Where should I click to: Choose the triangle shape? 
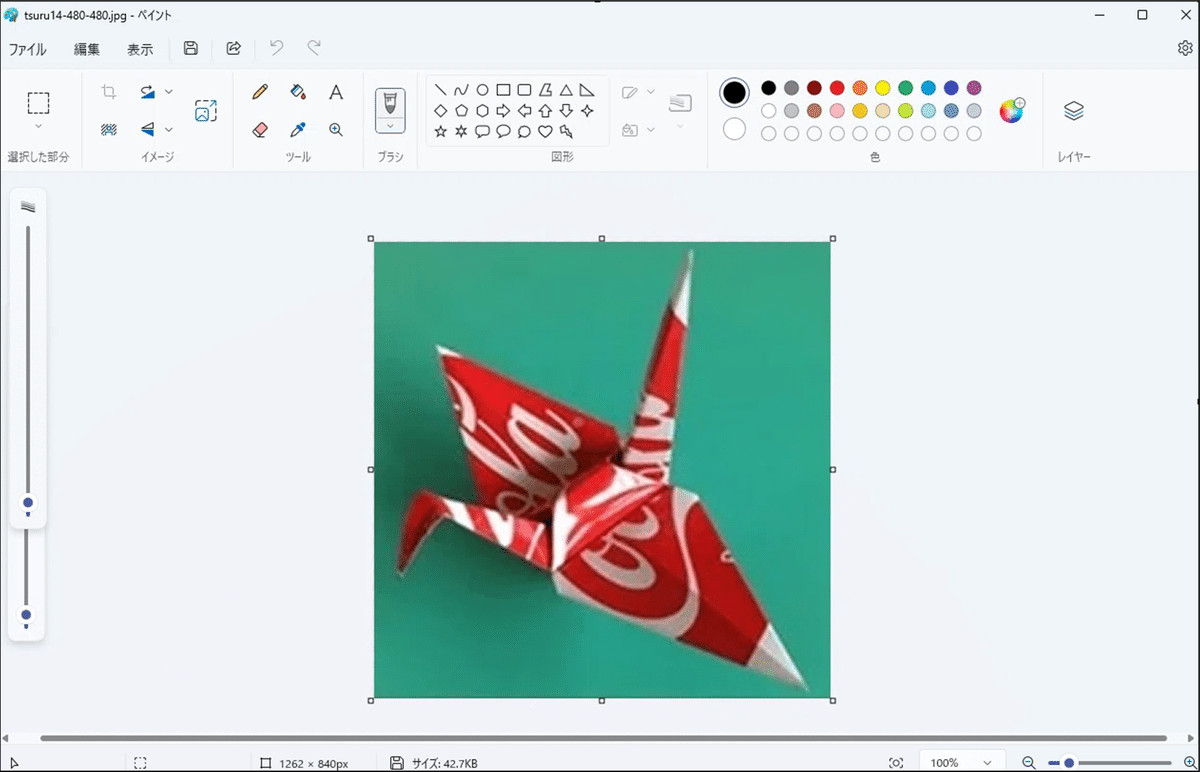[x=566, y=90]
